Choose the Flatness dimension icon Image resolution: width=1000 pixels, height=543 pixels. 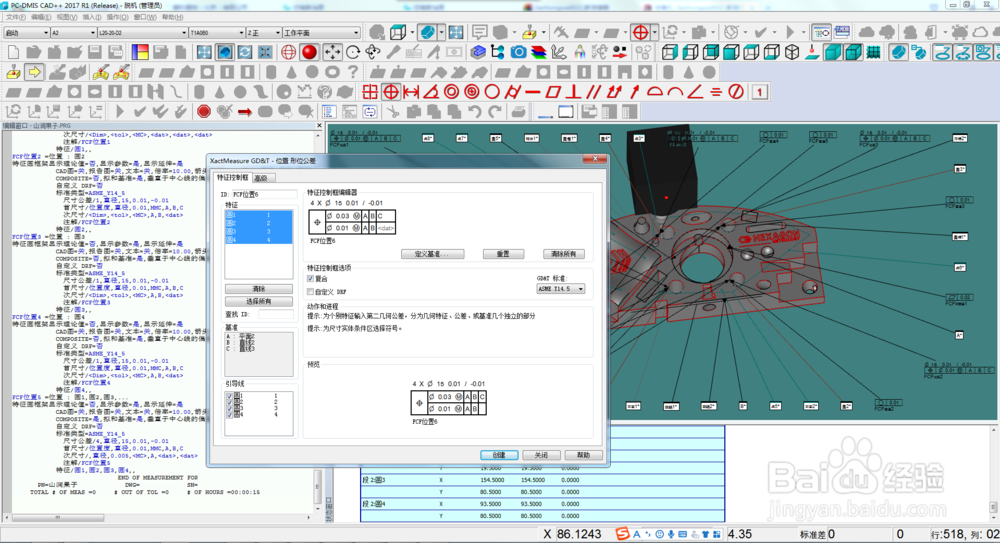coord(553,92)
